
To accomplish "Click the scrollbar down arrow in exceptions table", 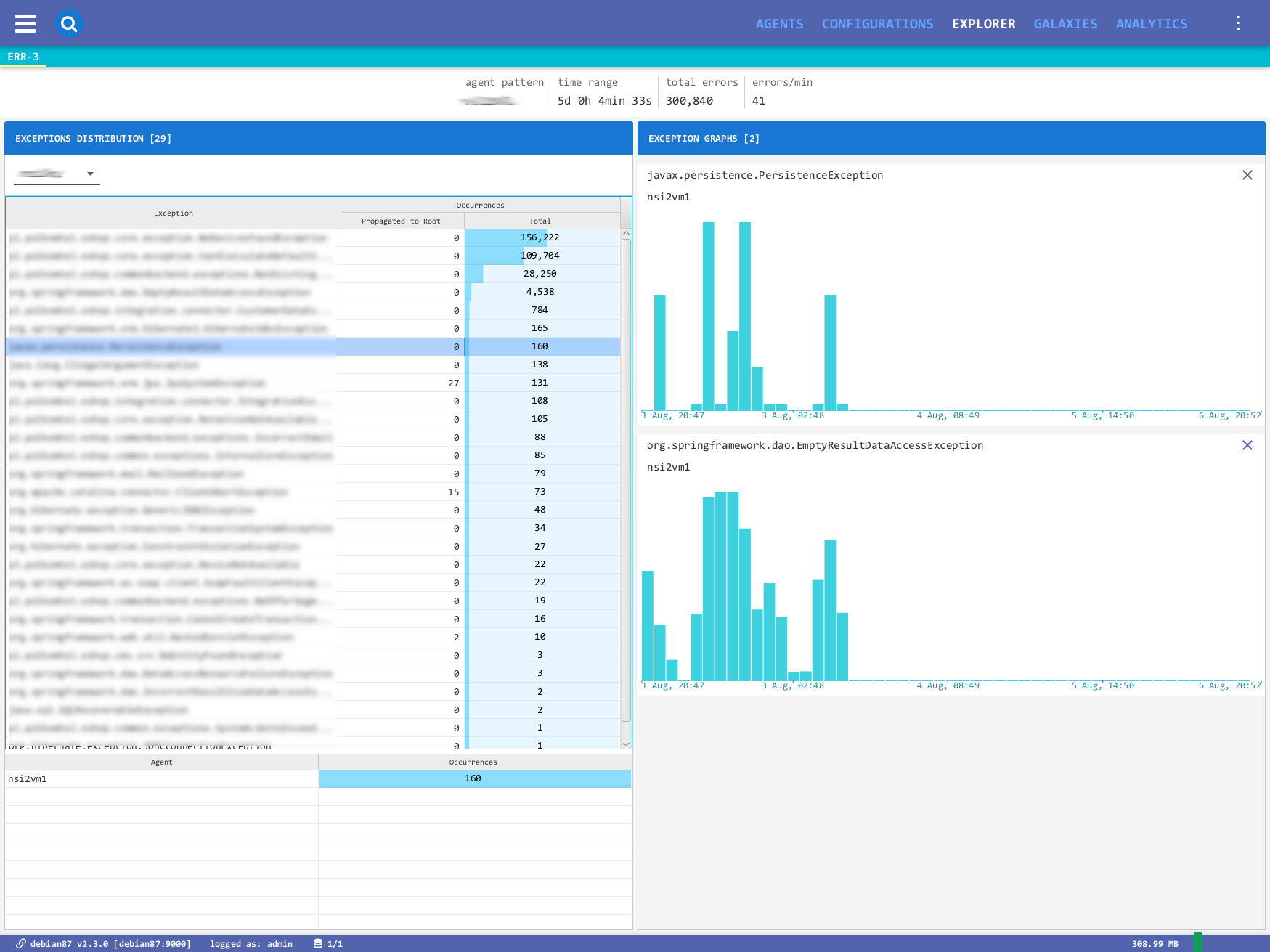I will click(626, 744).
